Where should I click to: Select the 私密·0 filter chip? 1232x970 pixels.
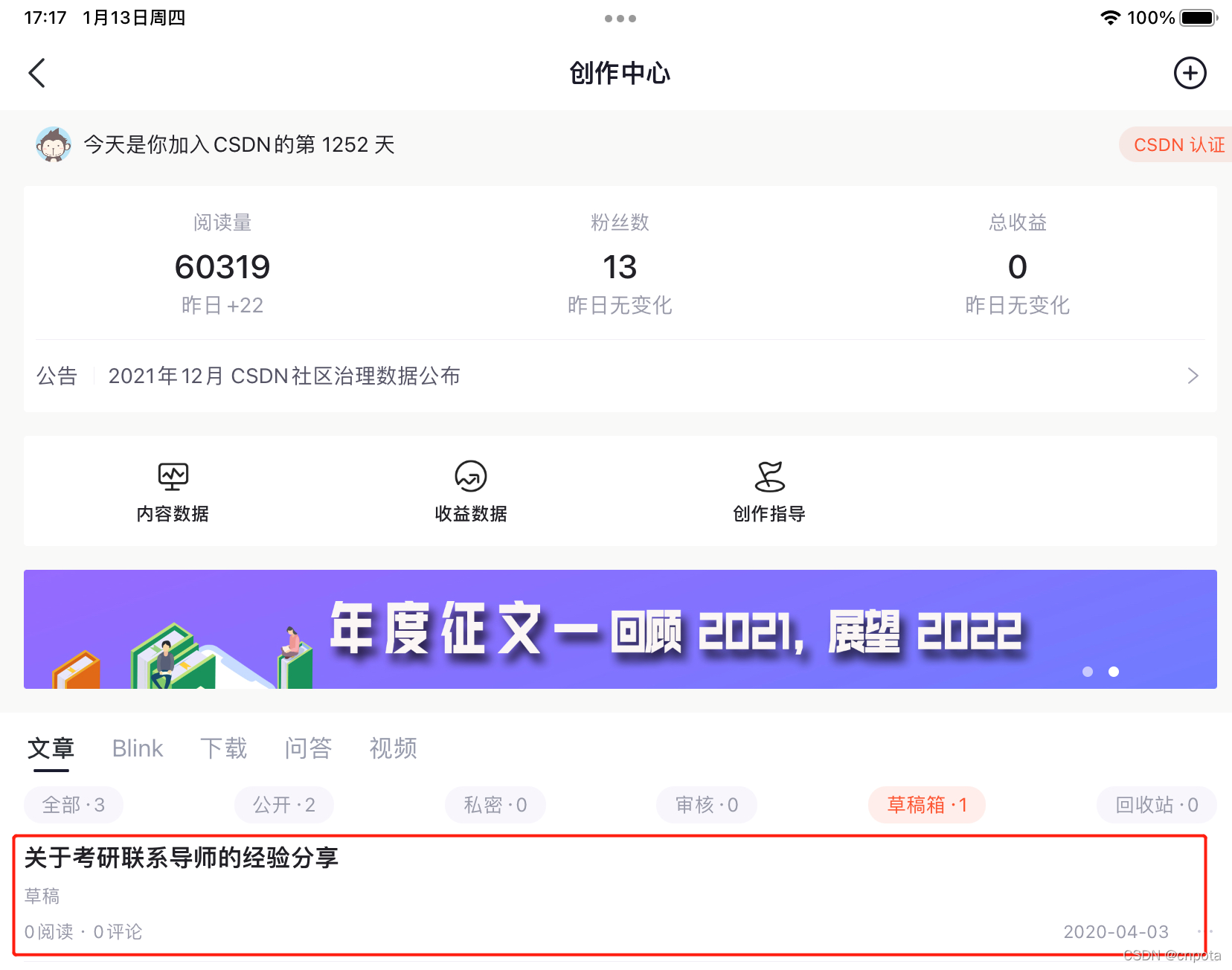click(495, 805)
